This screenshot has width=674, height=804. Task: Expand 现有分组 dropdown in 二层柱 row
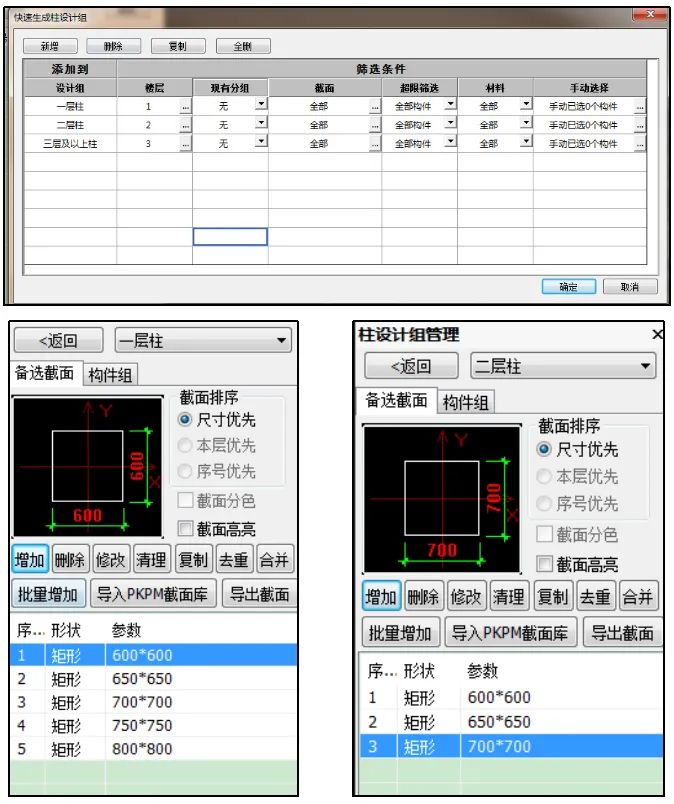[x=261, y=123]
